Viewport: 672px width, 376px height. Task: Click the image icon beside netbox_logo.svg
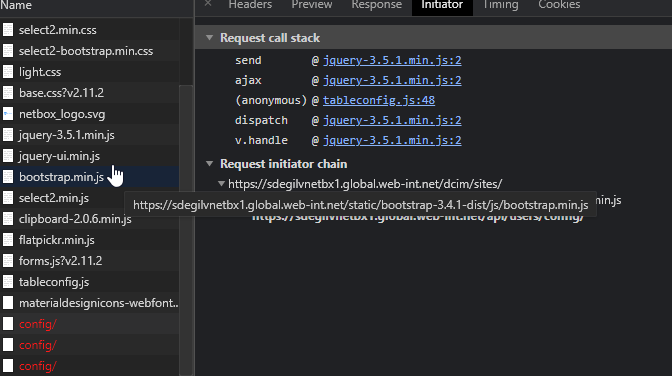(8, 114)
